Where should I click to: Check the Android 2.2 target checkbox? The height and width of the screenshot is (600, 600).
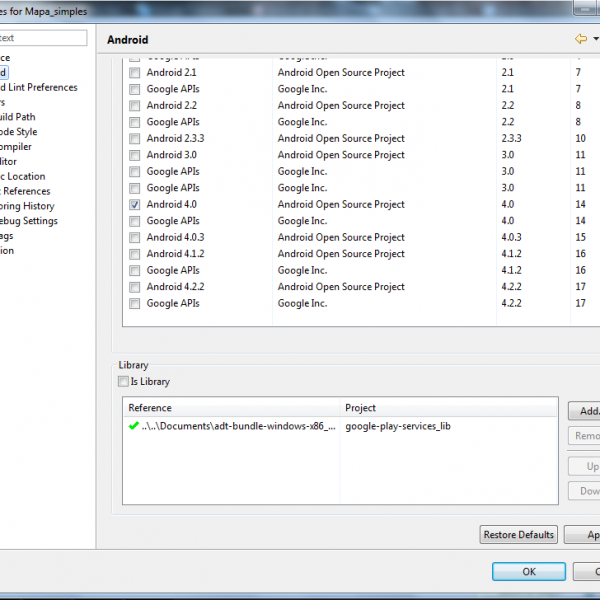point(134,106)
